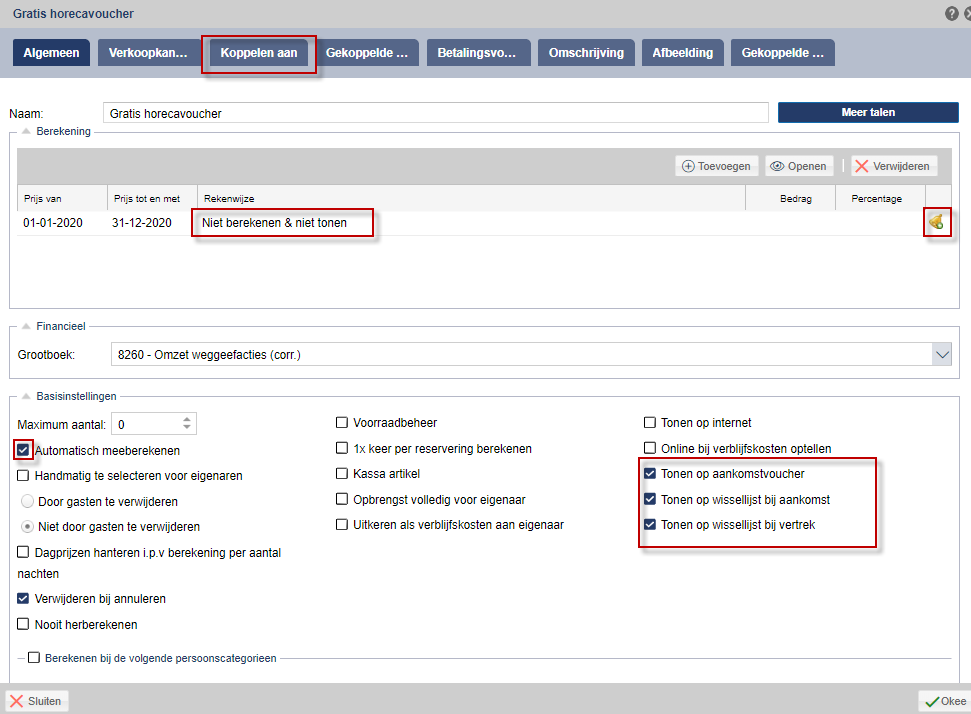971x714 pixels.
Task: Open the help question mark icon
Action: (x=951, y=14)
